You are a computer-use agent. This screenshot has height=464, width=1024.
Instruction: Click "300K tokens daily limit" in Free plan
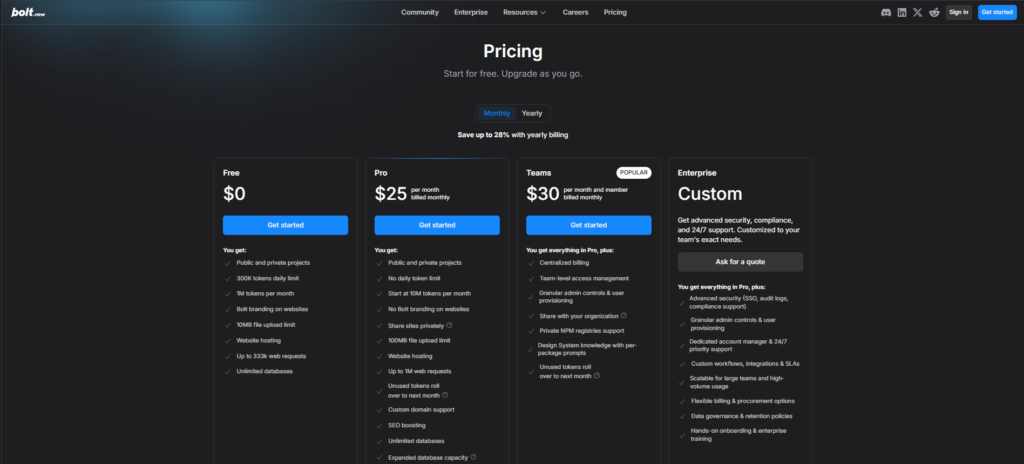(268, 278)
